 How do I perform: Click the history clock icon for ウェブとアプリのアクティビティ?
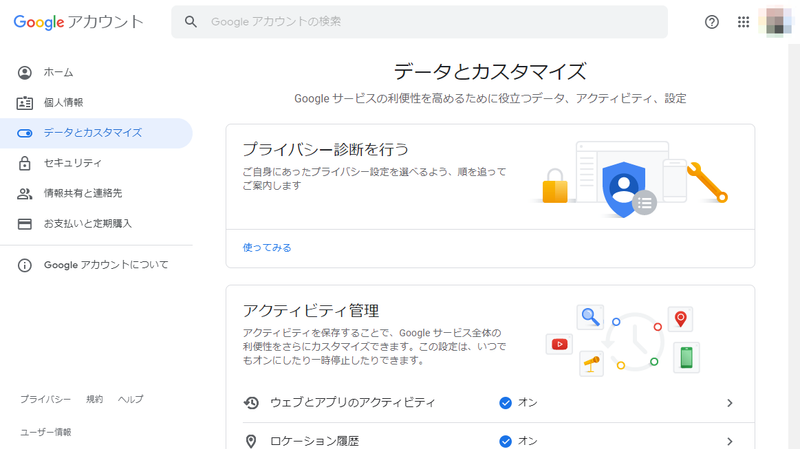tap(251, 403)
